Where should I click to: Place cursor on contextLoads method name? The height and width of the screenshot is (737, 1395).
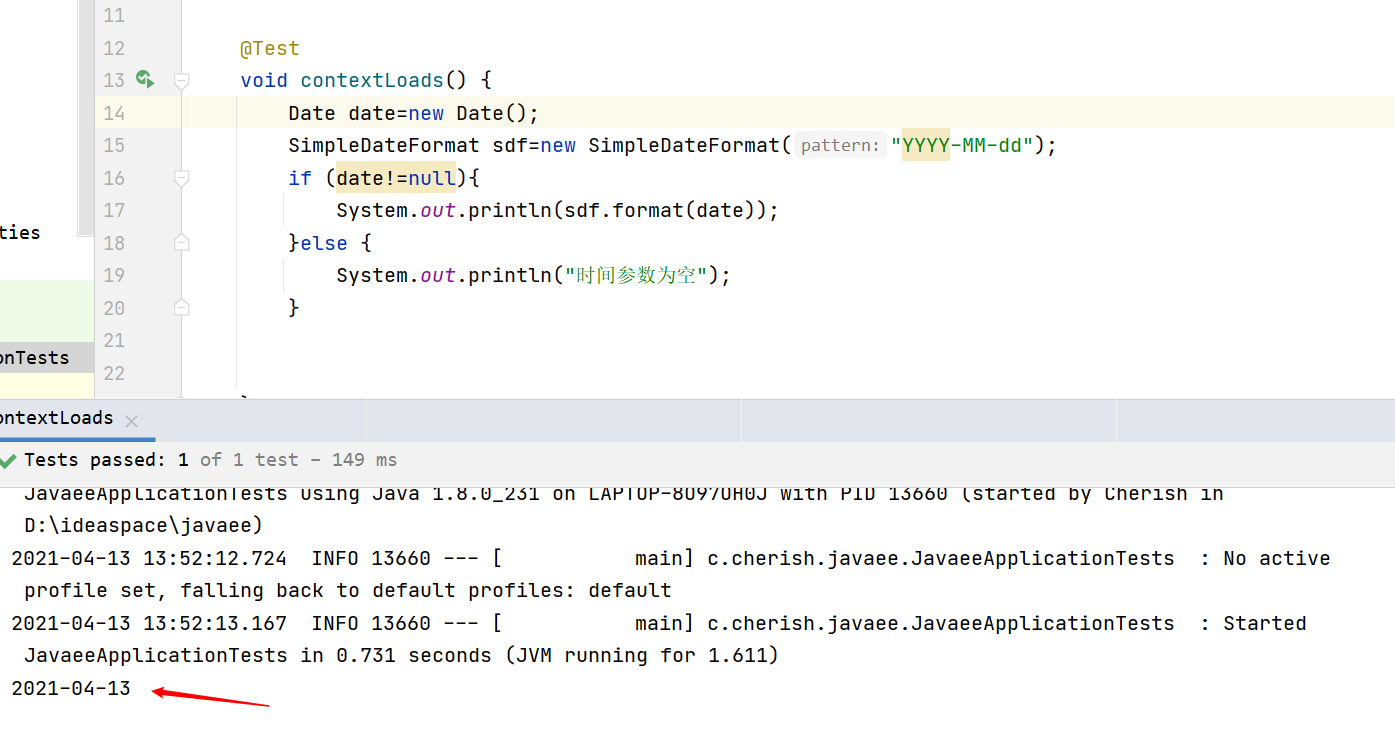pos(372,80)
